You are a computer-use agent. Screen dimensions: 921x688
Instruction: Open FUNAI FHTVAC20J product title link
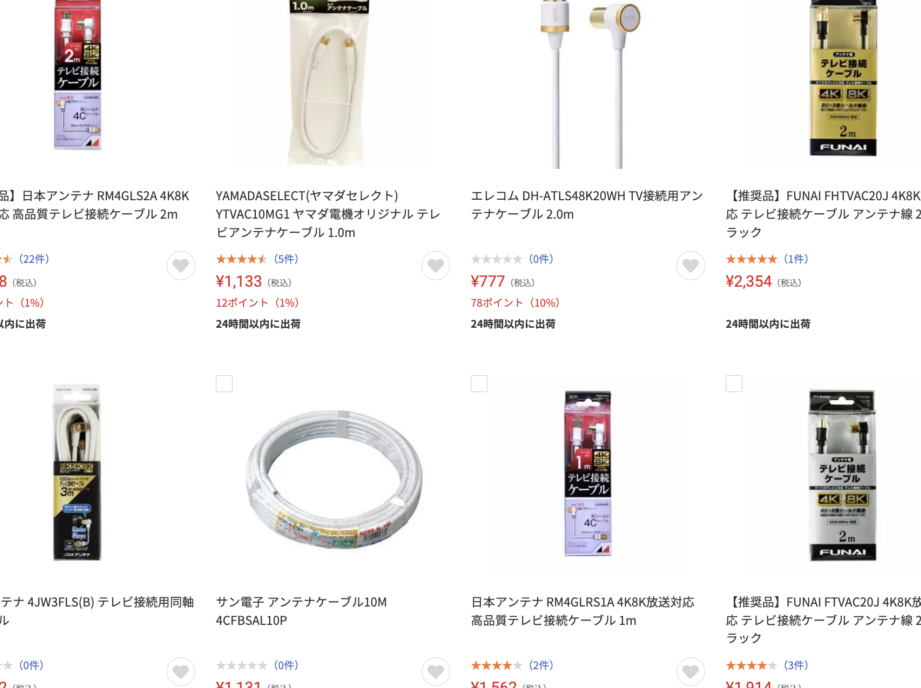click(x=823, y=214)
